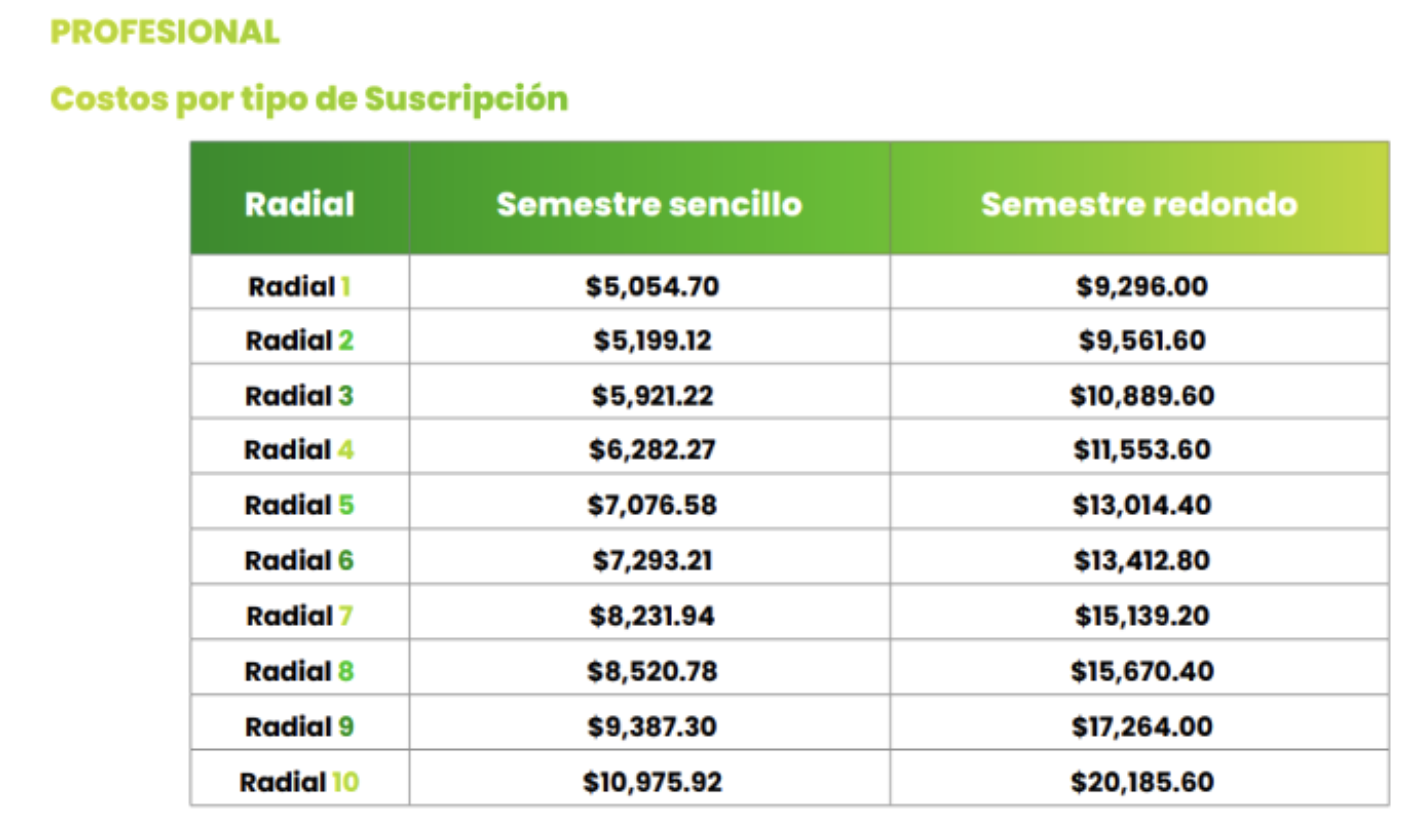
Task: Select the $20,185.60 price cell
Action: pyautogui.click(x=1141, y=781)
